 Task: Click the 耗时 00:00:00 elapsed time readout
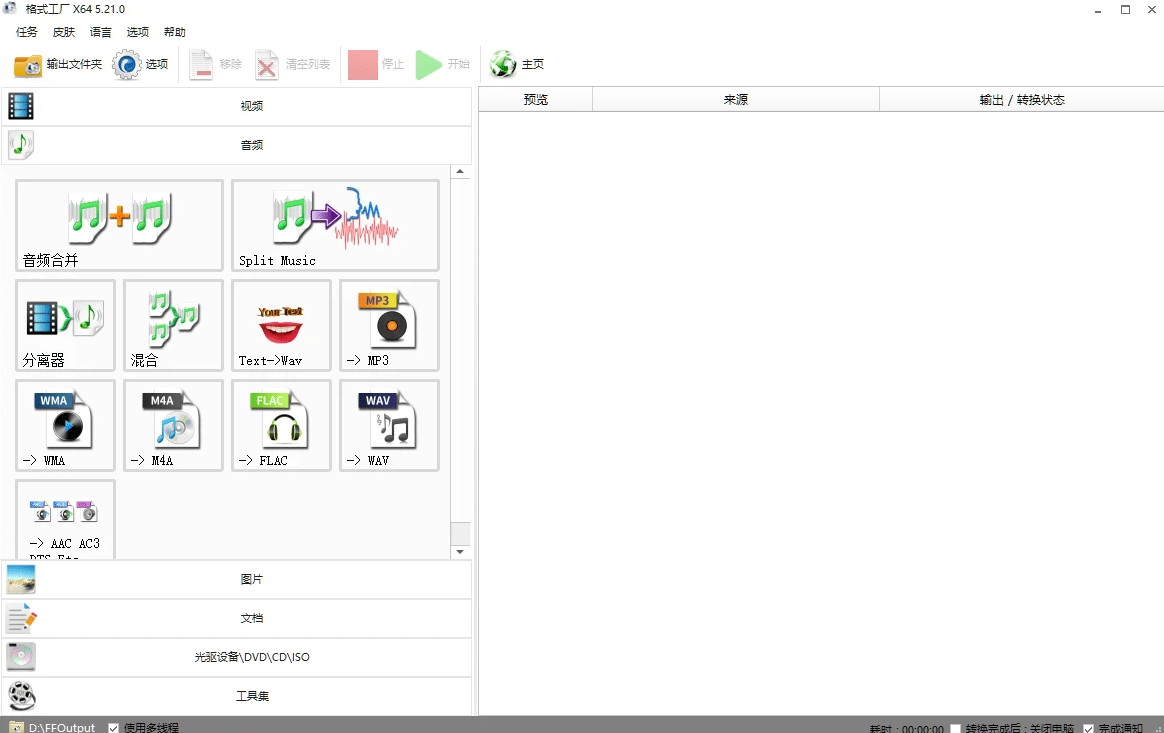pos(906,729)
